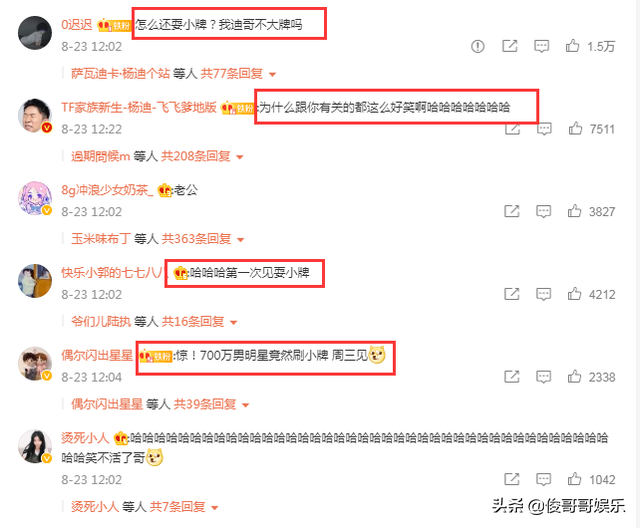640x528 pixels.
Task: Share the comment posted by 0迟迟
Action: pyautogui.click(x=509, y=46)
